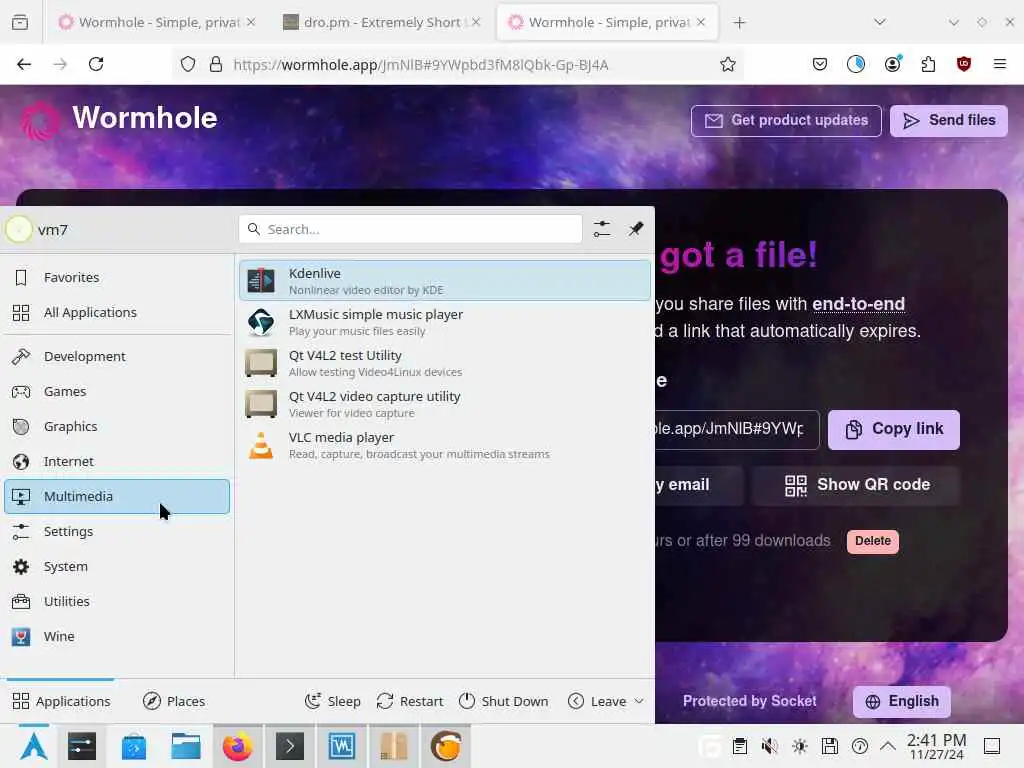
Task: Open the Settings category
Action: [x=117, y=532]
